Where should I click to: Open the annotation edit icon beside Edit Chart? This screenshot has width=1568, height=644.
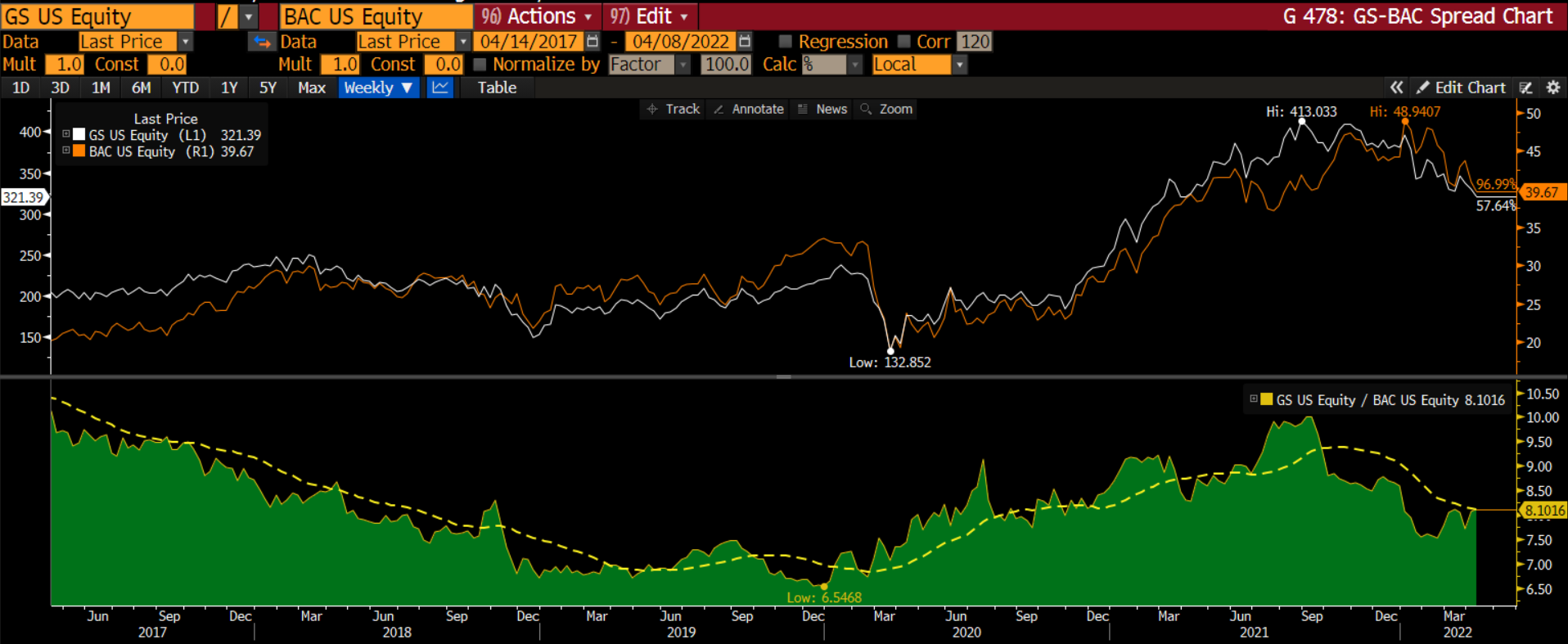click(1525, 88)
